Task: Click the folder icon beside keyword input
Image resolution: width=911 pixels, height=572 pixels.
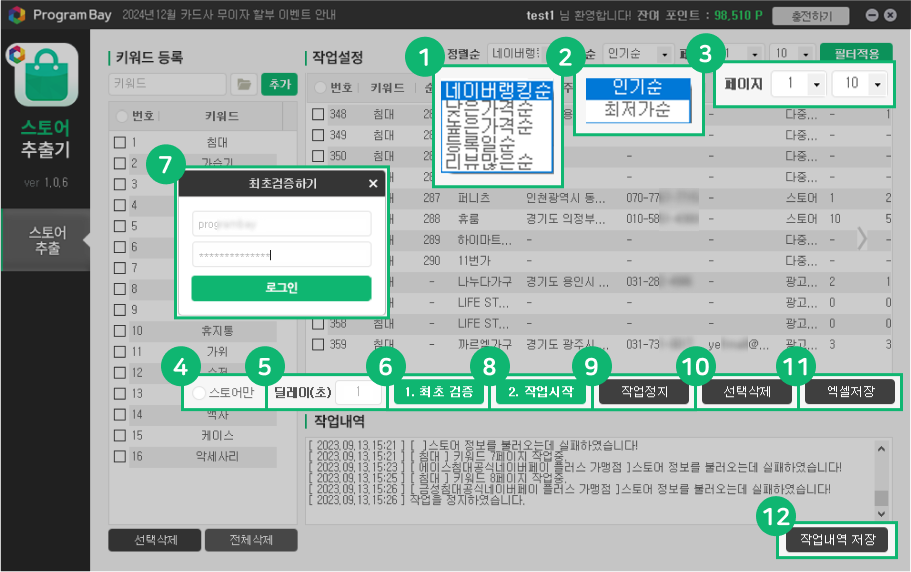Action: point(242,85)
